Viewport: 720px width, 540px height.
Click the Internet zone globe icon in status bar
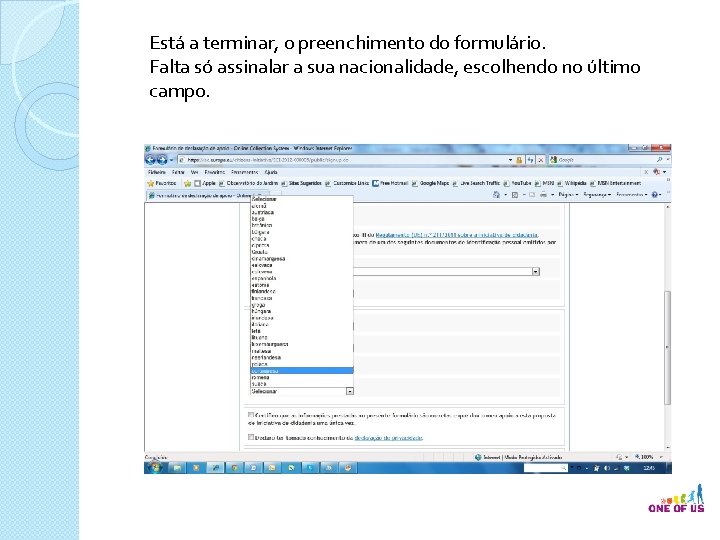pyautogui.click(x=478, y=457)
